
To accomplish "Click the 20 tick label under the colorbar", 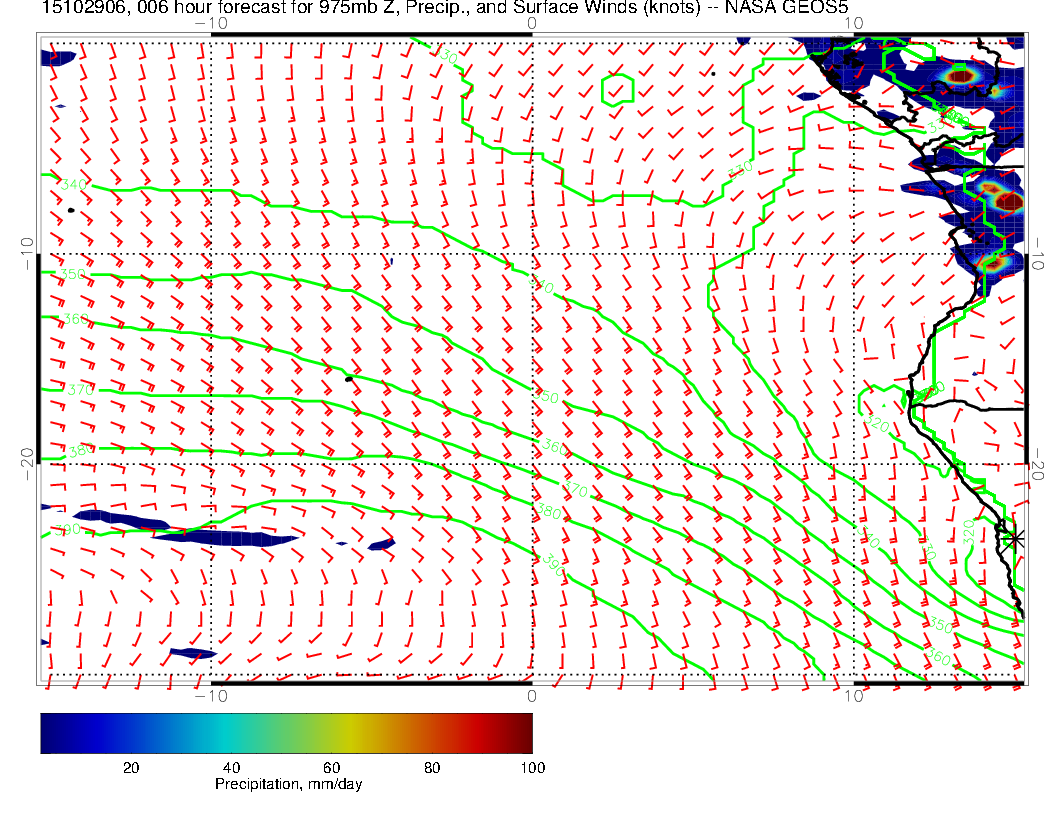I will click(130, 767).
